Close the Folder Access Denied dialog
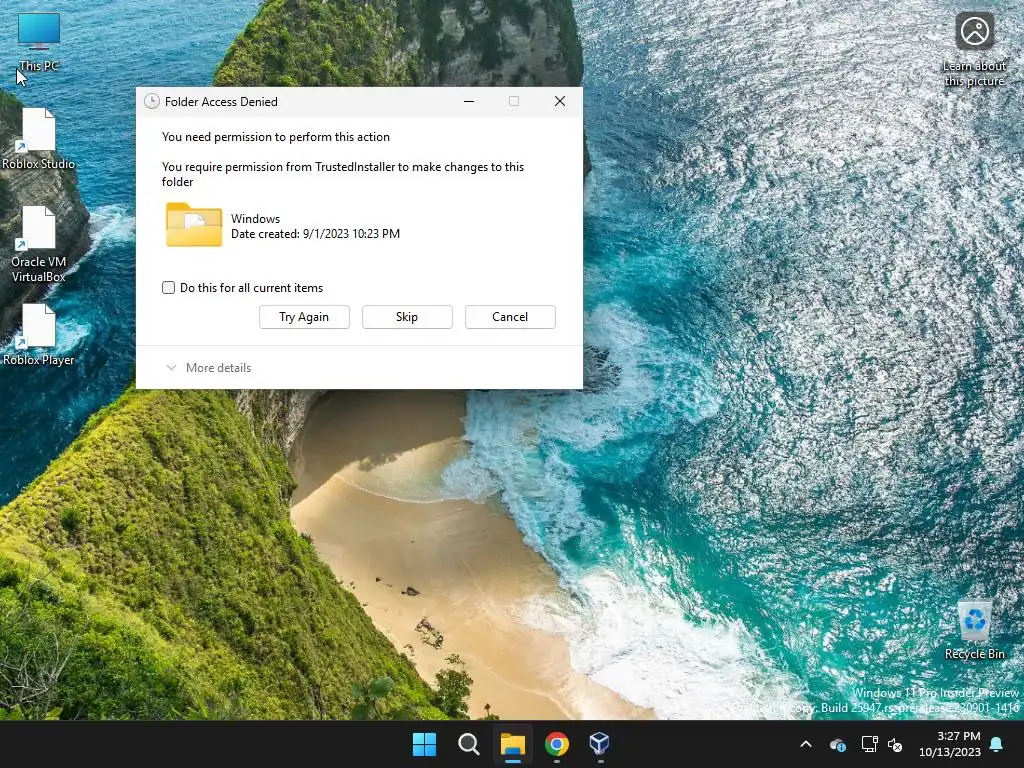Viewport: 1024px width, 768px height. pos(560,101)
